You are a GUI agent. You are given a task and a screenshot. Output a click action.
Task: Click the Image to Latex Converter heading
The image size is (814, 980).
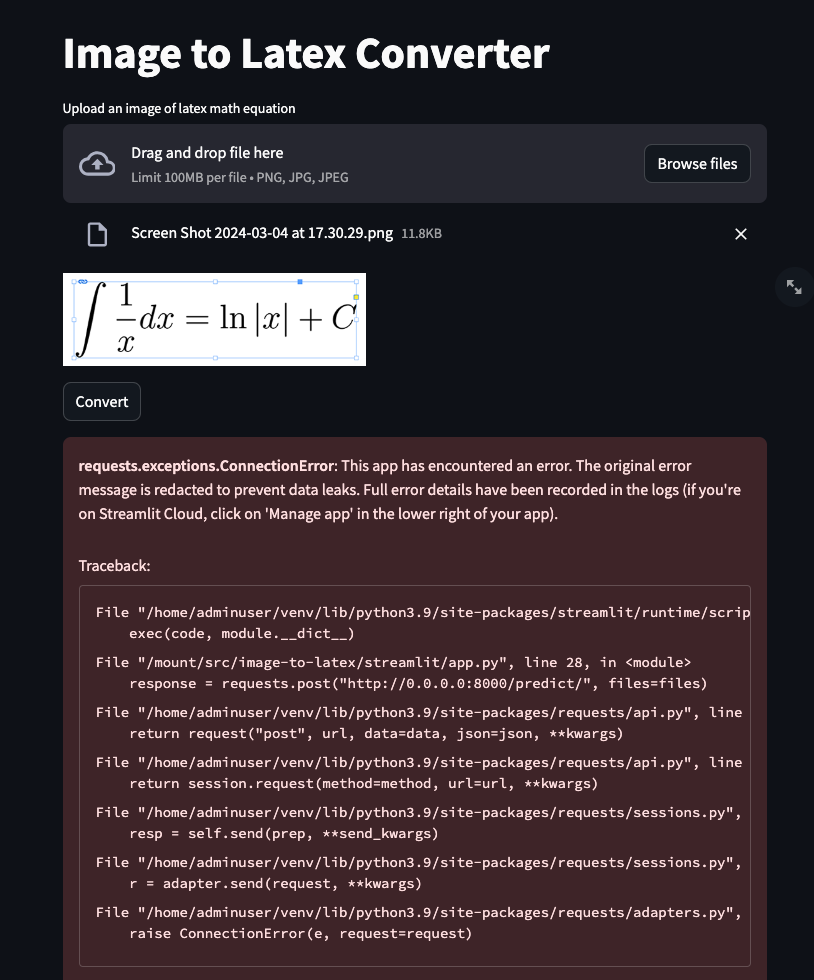(x=306, y=54)
